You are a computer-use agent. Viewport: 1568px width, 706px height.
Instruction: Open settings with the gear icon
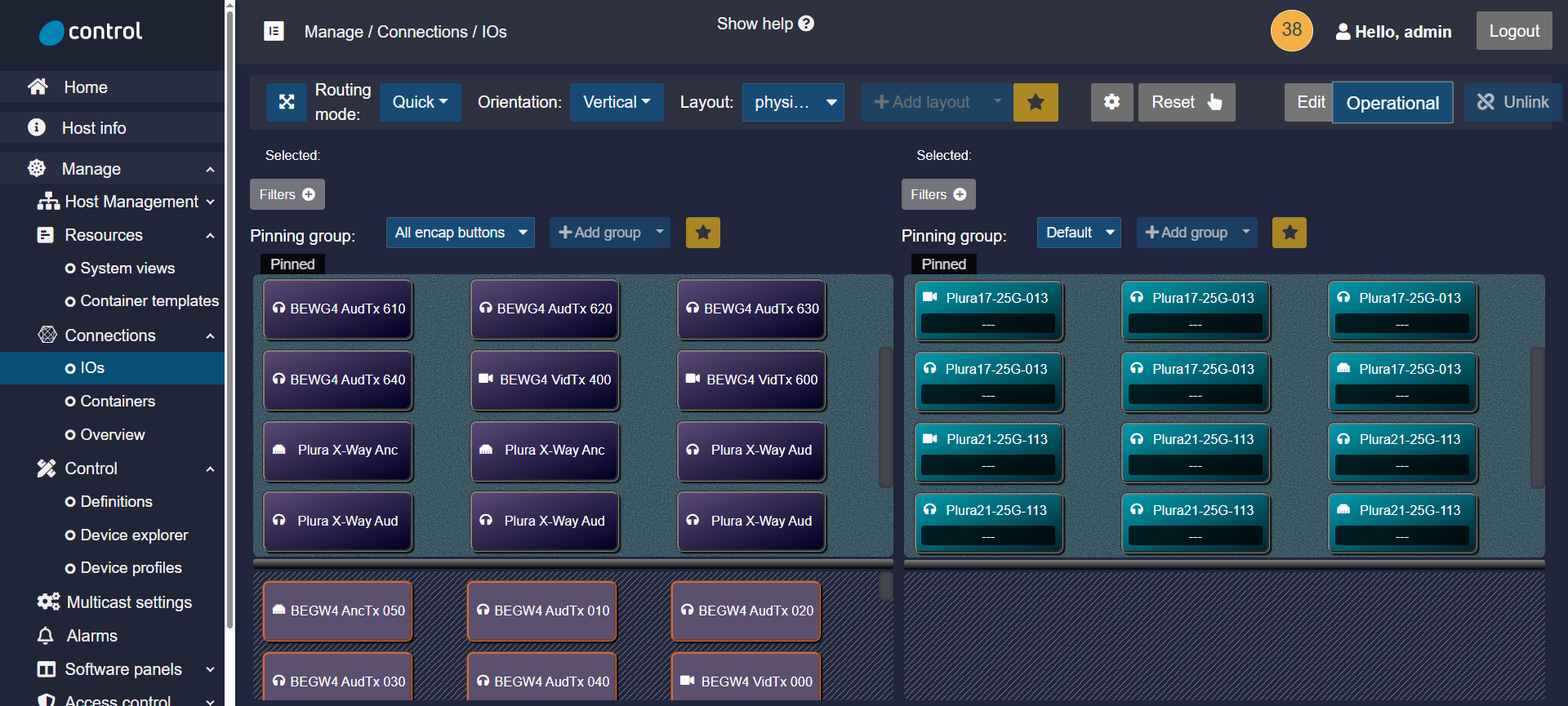(x=1111, y=102)
